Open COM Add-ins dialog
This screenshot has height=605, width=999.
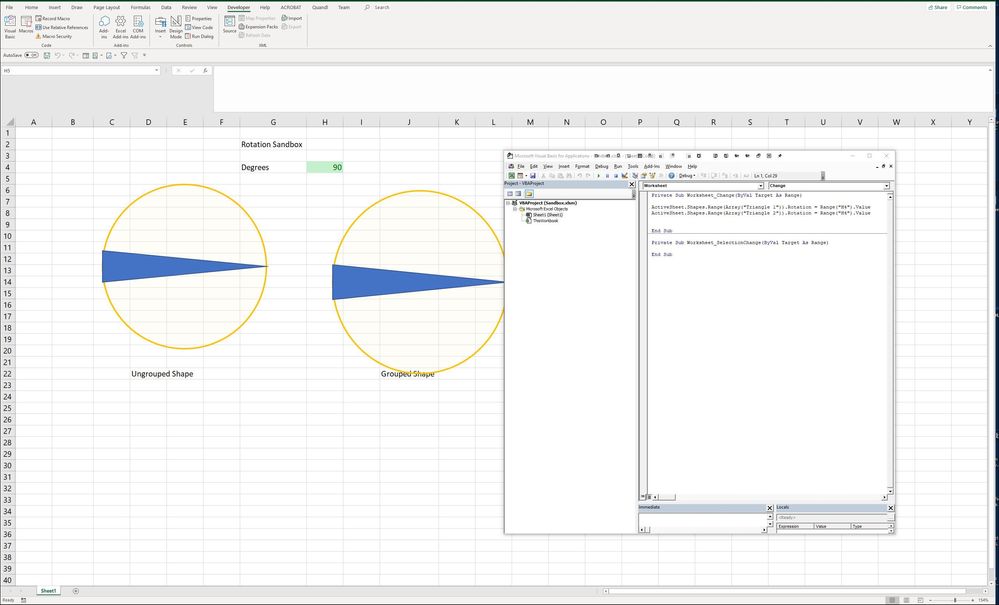tap(138, 27)
